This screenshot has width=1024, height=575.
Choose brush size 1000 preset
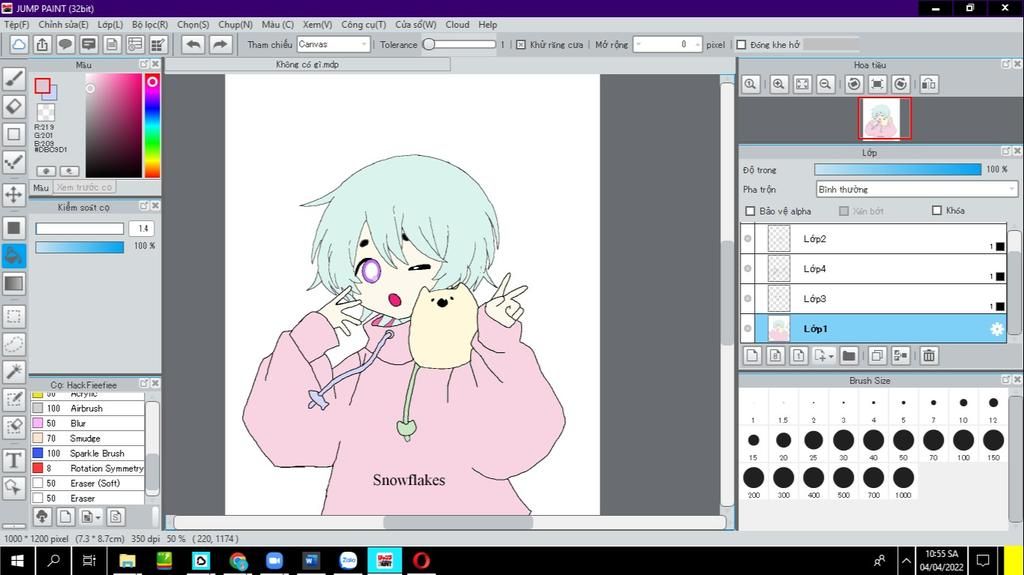(903, 482)
